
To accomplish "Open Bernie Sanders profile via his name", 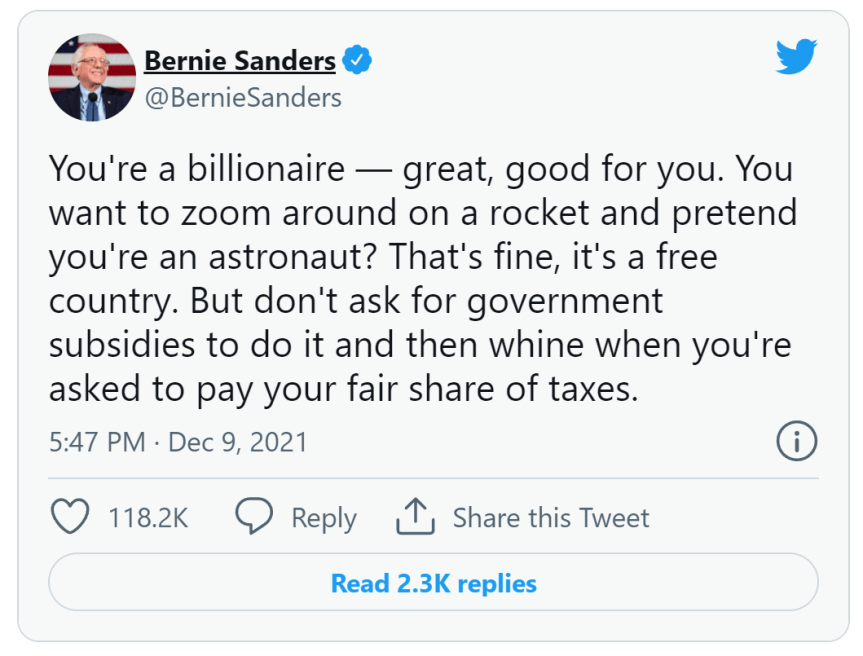I will click(240, 60).
